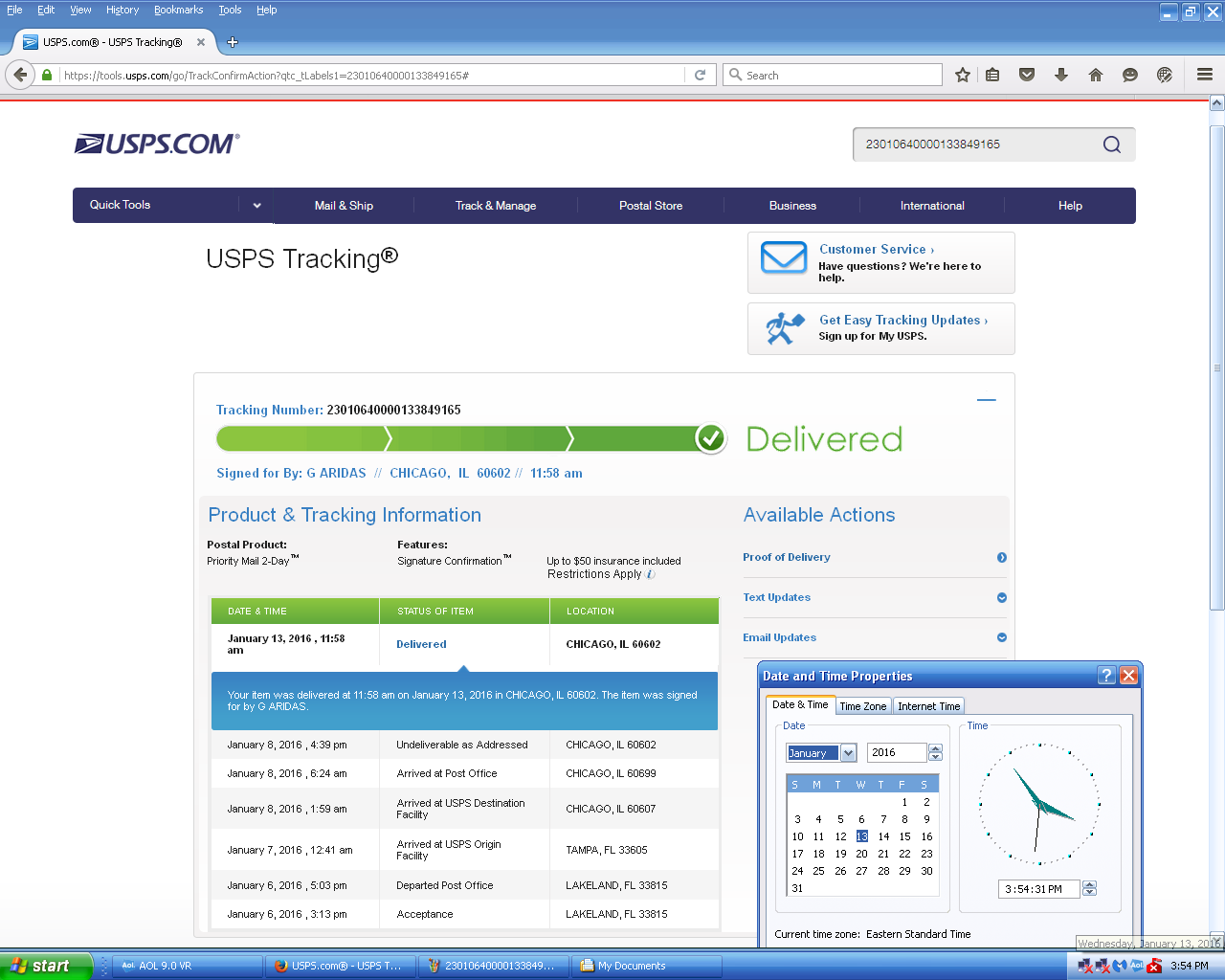Expand the Text Updates action
Image resolution: width=1225 pixels, height=980 pixels.
1002,597
